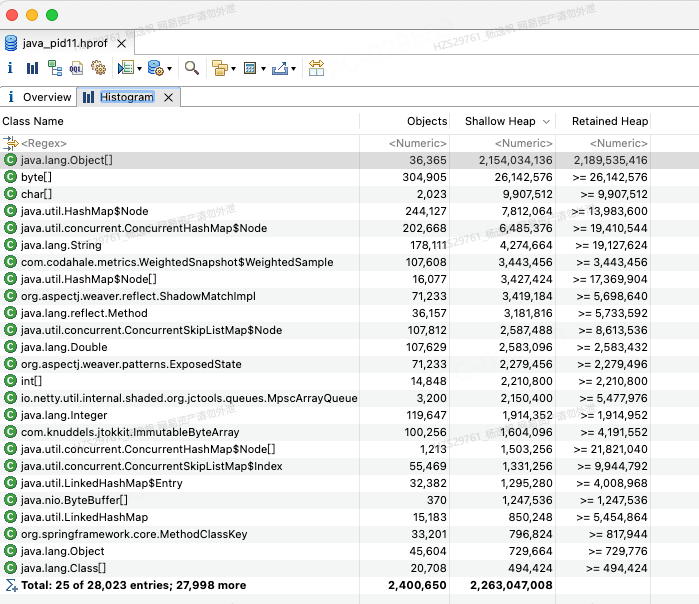The image size is (699, 604).
Task: Sort by Retained Heap column header
Action: tap(603, 121)
